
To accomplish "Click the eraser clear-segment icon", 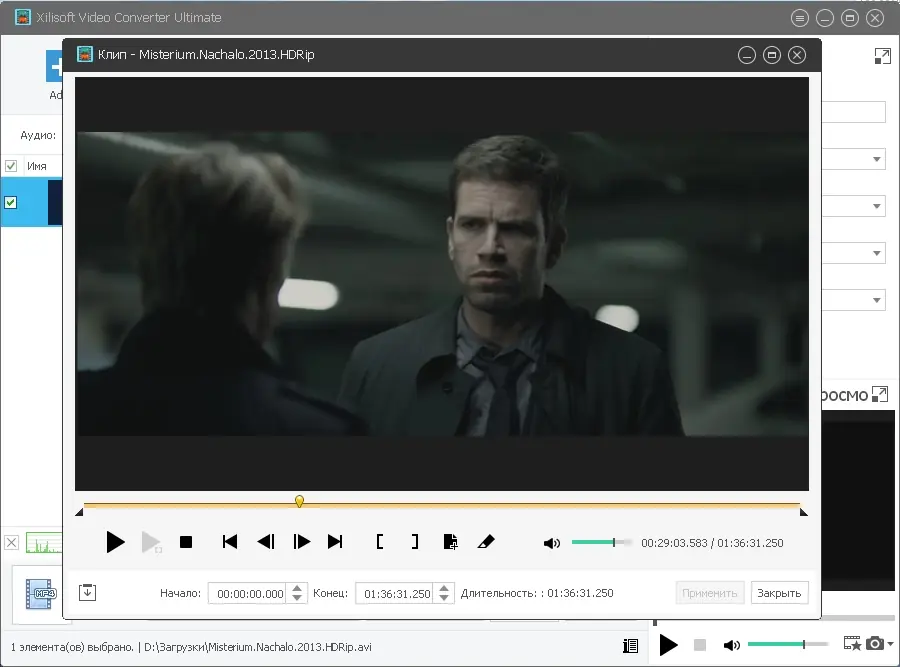I will [486, 542].
